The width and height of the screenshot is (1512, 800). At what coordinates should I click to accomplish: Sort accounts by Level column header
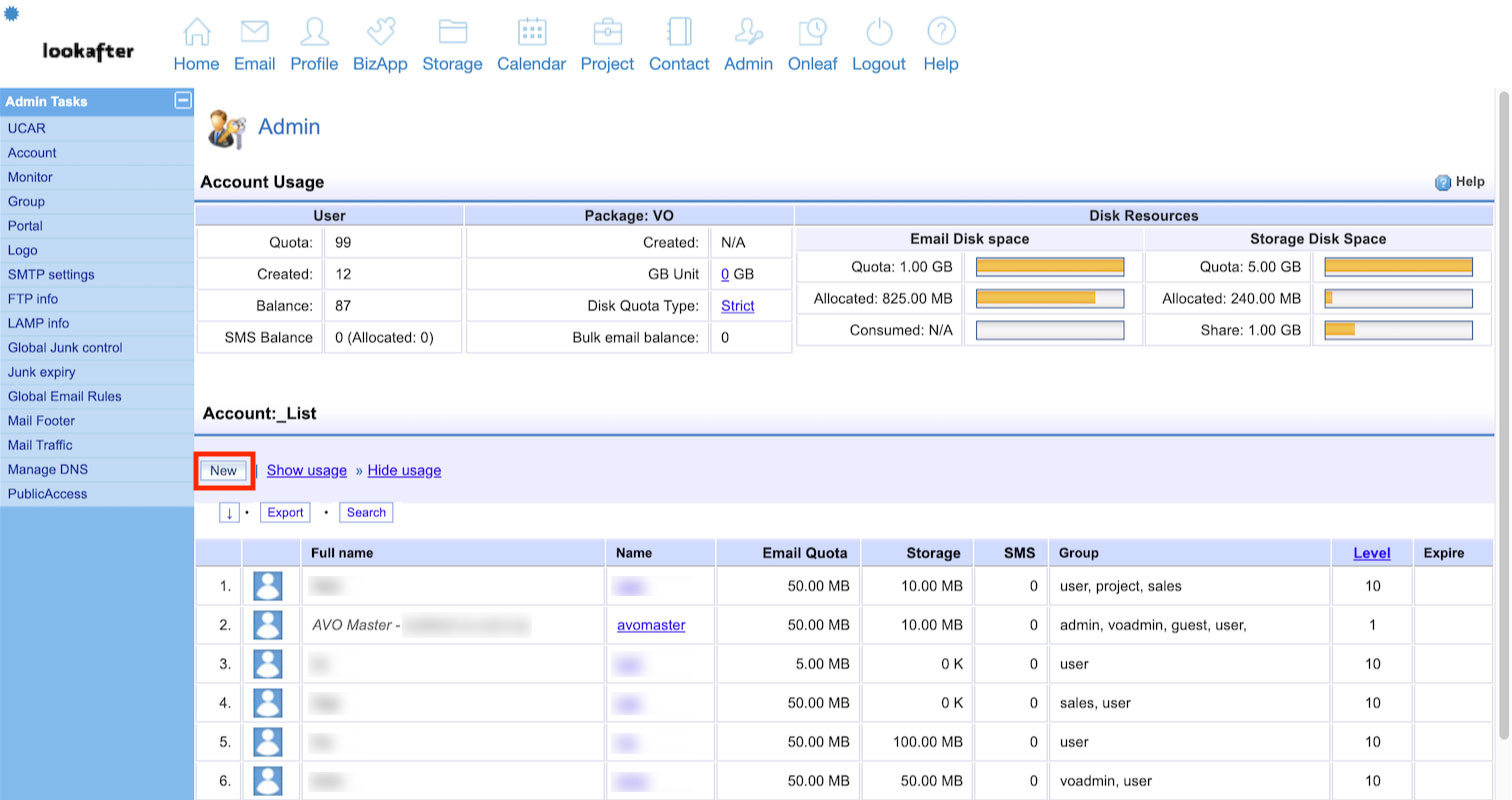tap(1371, 553)
